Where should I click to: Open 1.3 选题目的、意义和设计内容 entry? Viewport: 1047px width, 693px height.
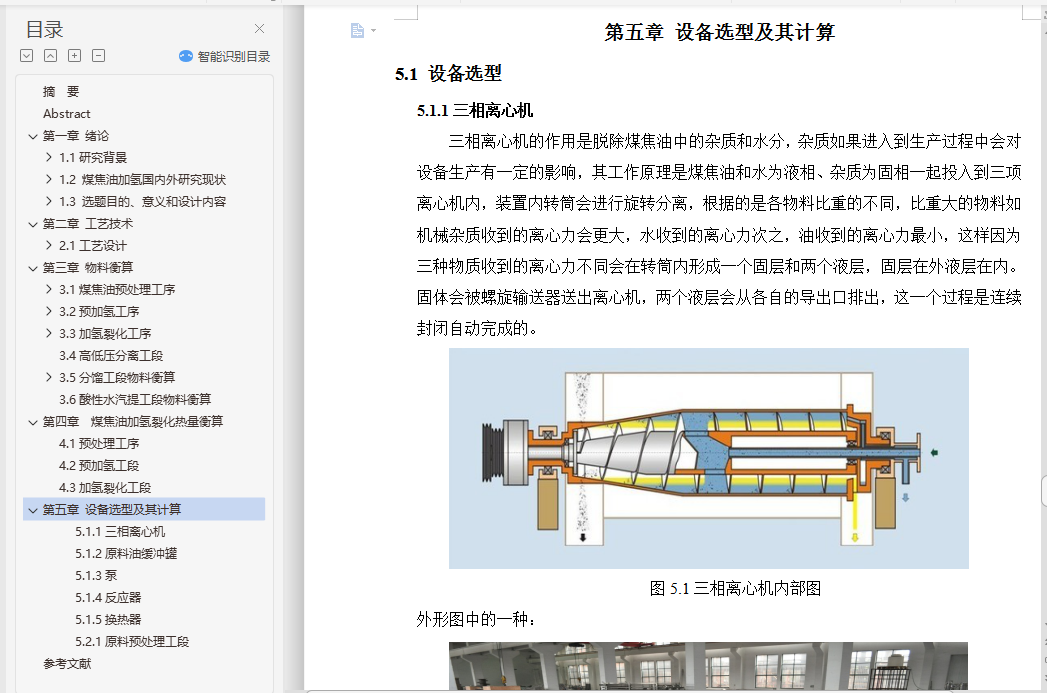142,202
